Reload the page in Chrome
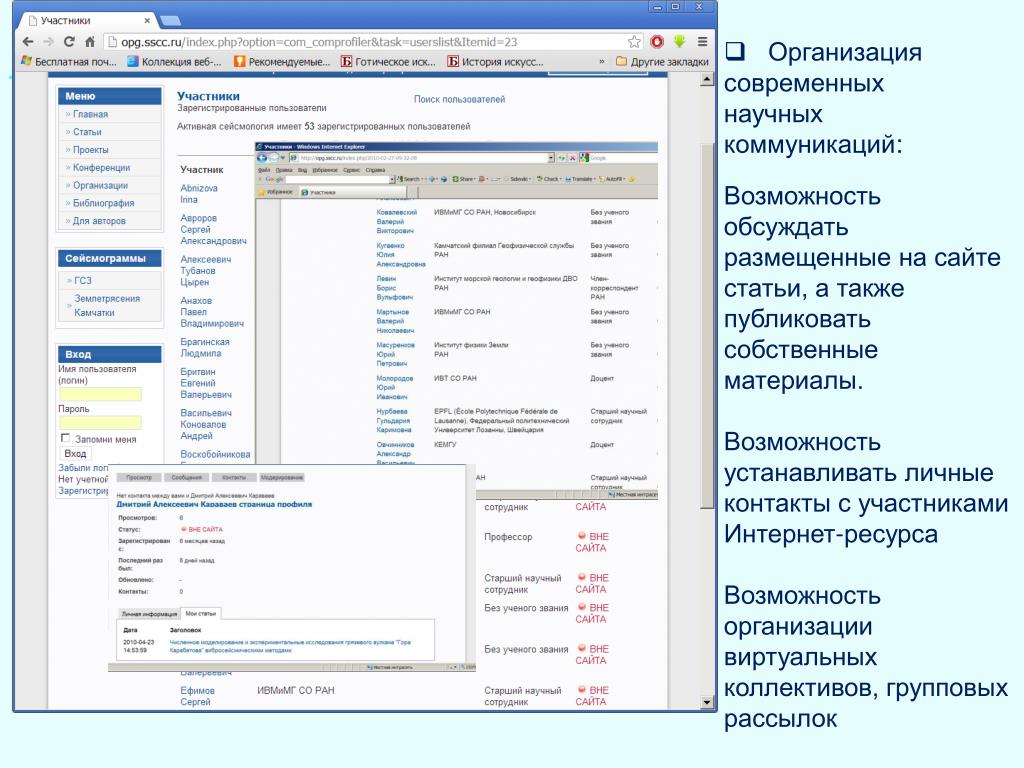The width and height of the screenshot is (1024, 768). (x=69, y=42)
